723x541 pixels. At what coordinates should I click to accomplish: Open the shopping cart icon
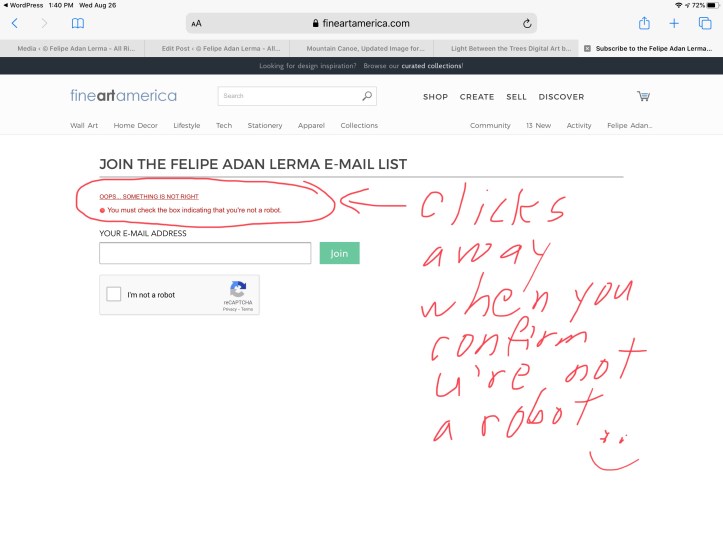tap(643, 97)
